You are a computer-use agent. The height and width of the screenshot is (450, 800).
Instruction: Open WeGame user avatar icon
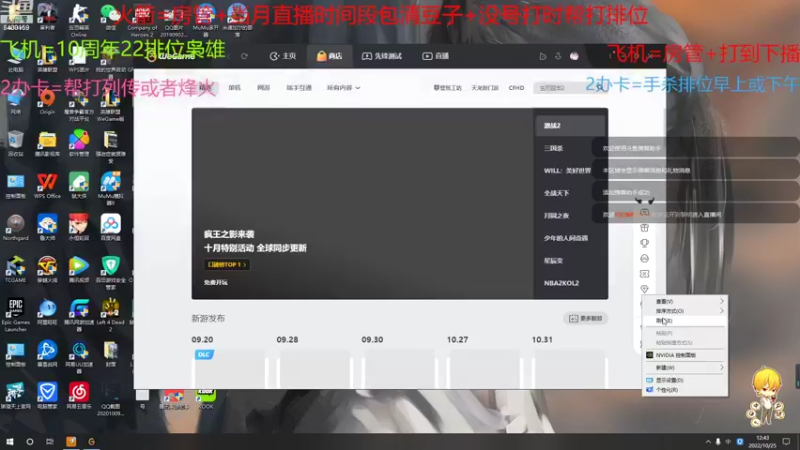click(574, 56)
